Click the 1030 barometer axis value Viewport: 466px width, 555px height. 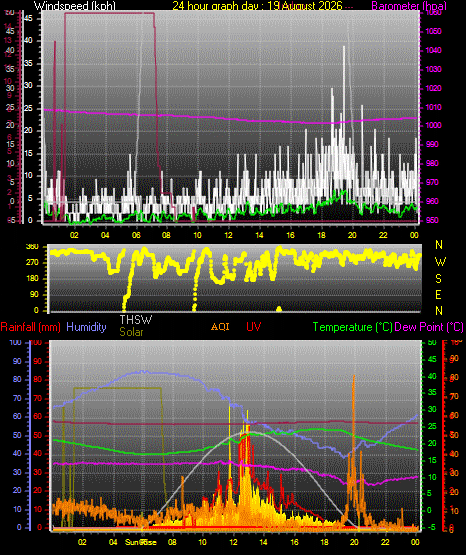[433, 69]
